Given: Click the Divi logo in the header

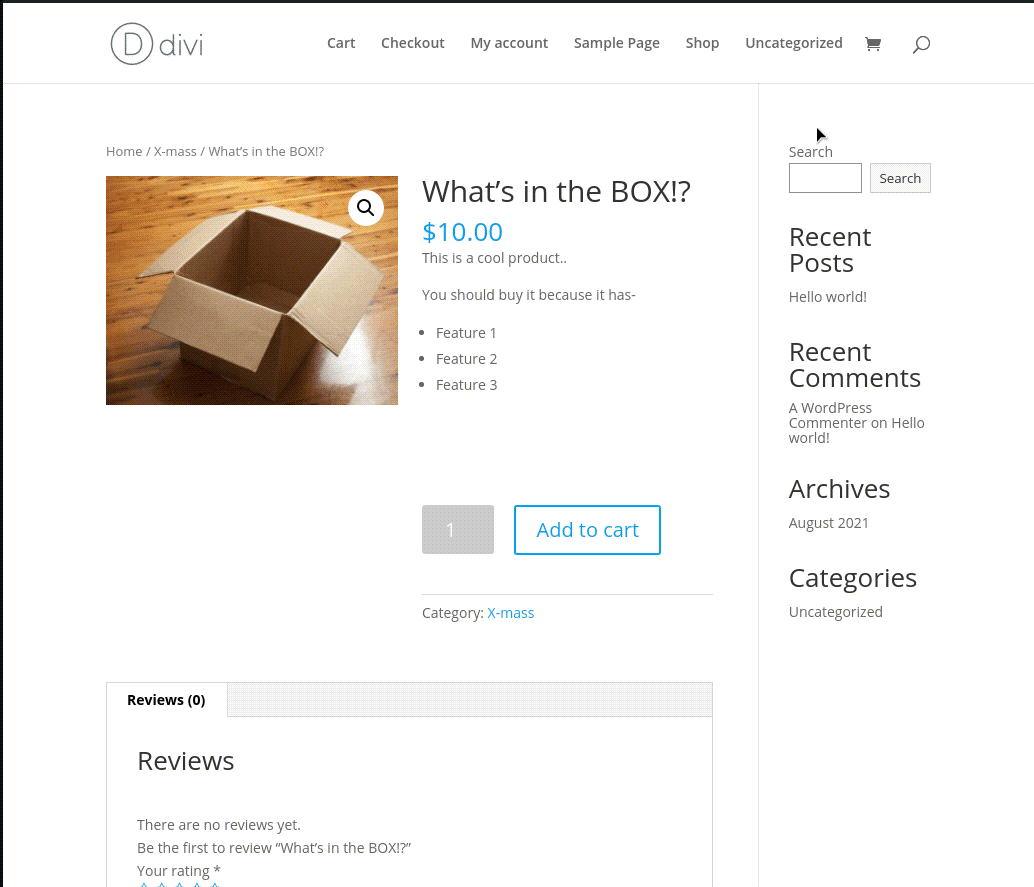Looking at the screenshot, I should tap(155, 43).
